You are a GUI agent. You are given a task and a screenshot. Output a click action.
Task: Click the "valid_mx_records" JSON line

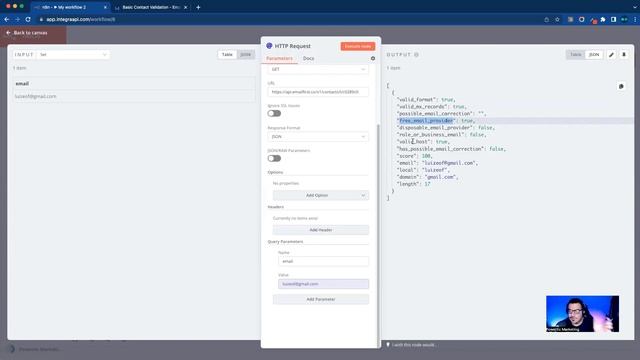pos(431,107)
